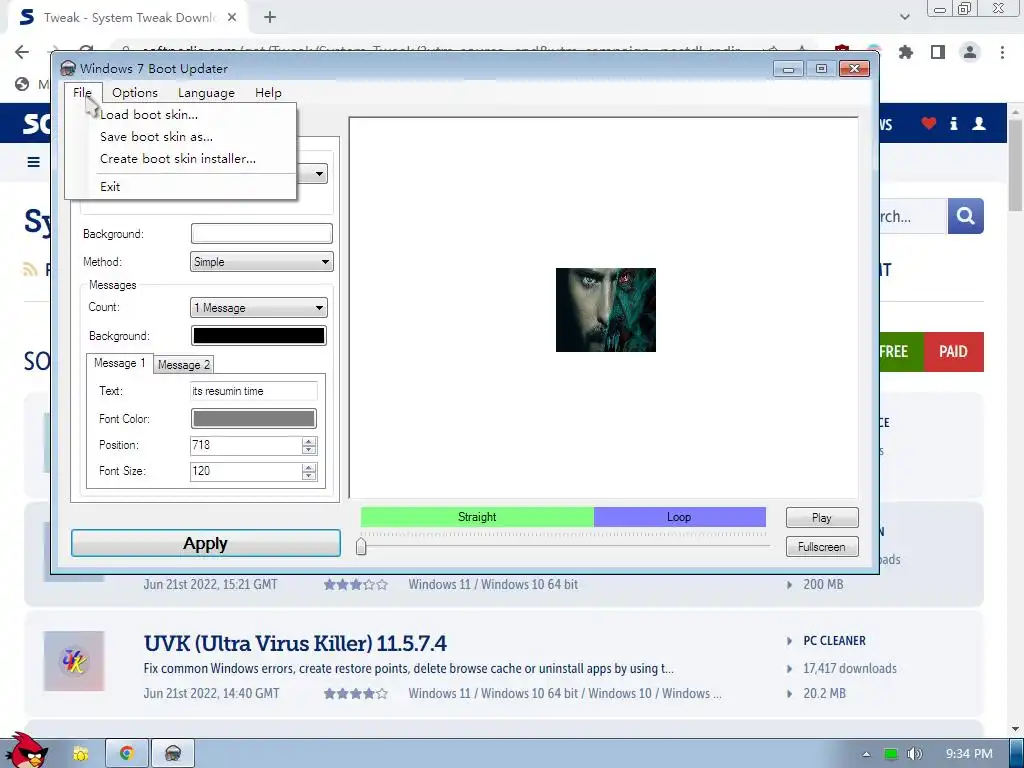Click the Fullscreen button
This screenshot has height=768, width=1024.
click(822, 547)
